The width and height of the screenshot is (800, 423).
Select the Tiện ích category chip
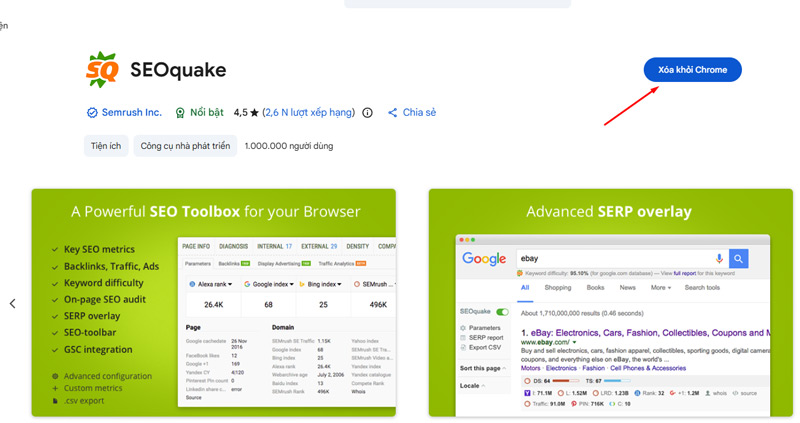tap(106, 146)
